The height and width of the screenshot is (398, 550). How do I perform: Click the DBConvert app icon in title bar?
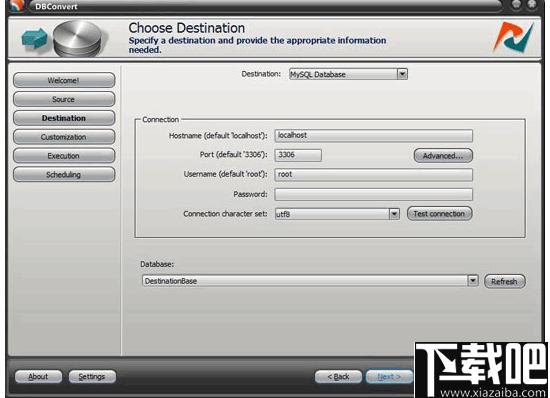point(17,5)
